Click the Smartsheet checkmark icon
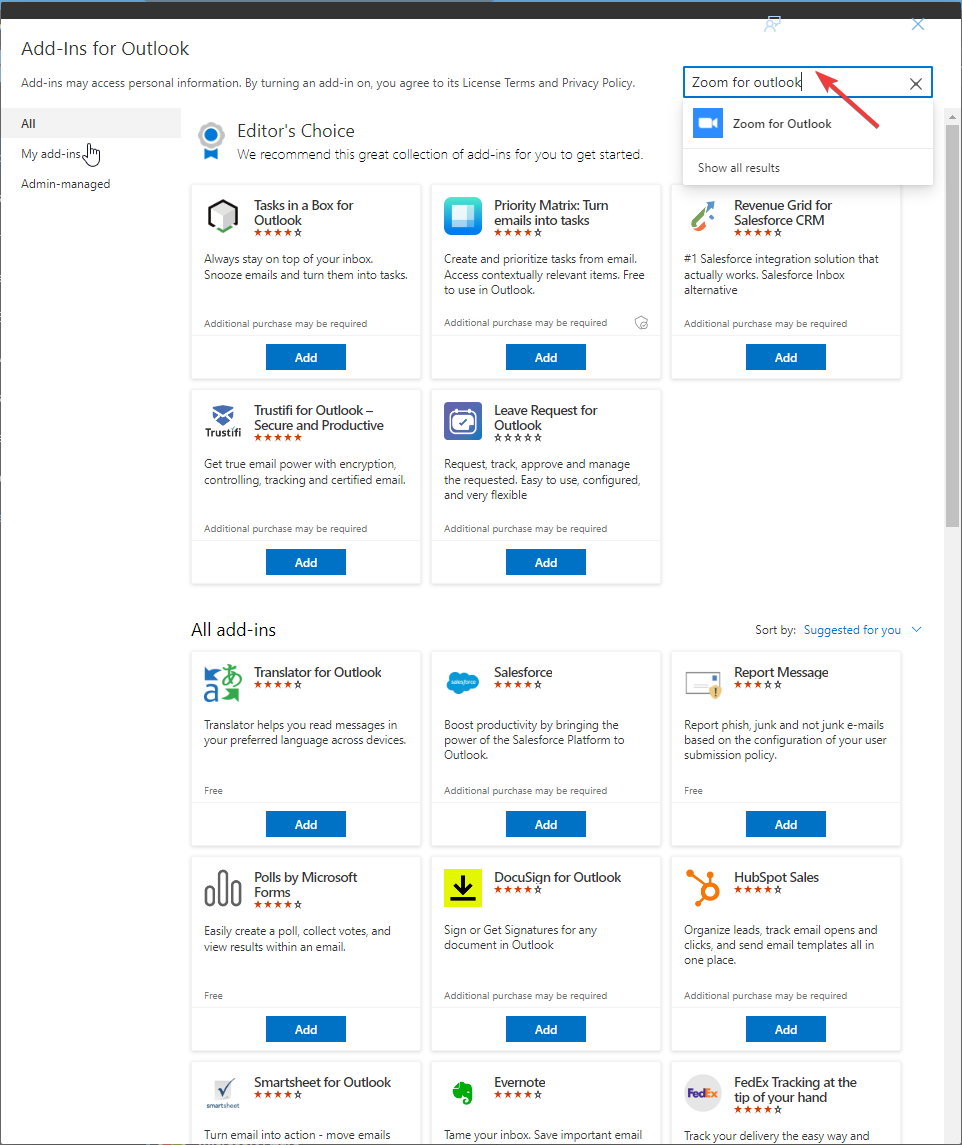962x1145 pixels. click(x=223, y=1093)
